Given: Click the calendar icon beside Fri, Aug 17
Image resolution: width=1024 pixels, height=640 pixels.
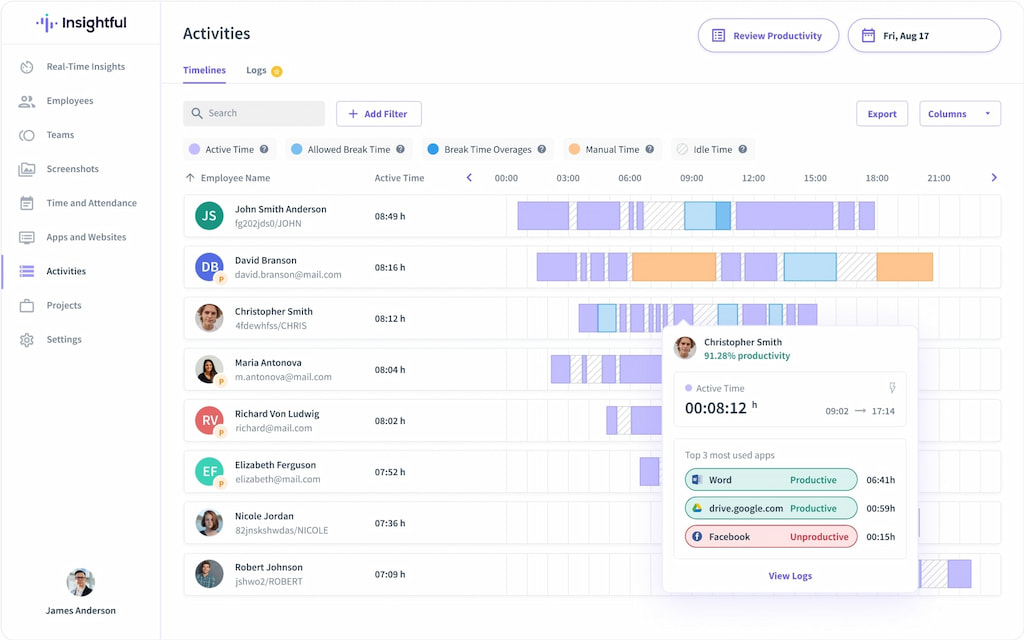Looking at the screenshot, I should point(871,35).
